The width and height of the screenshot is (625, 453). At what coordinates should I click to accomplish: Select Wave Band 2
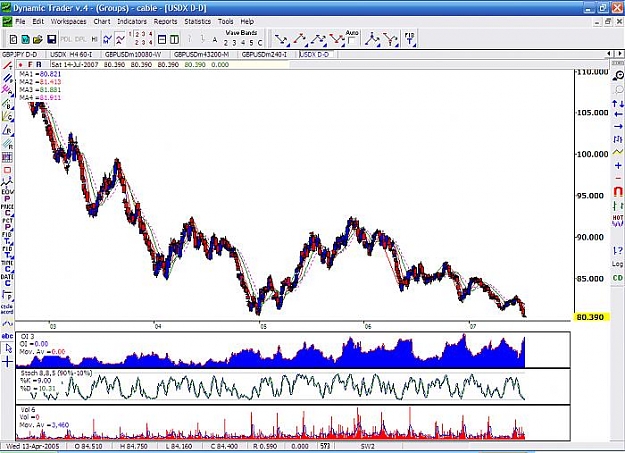click(226, 43)
